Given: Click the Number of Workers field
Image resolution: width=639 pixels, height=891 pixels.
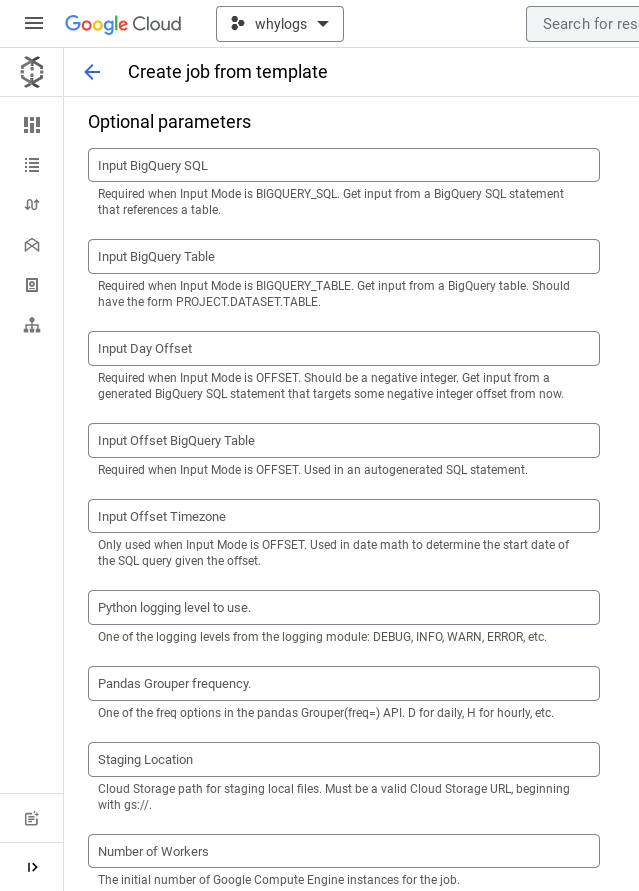Looking at the screenshot, I should pos(344,851).
